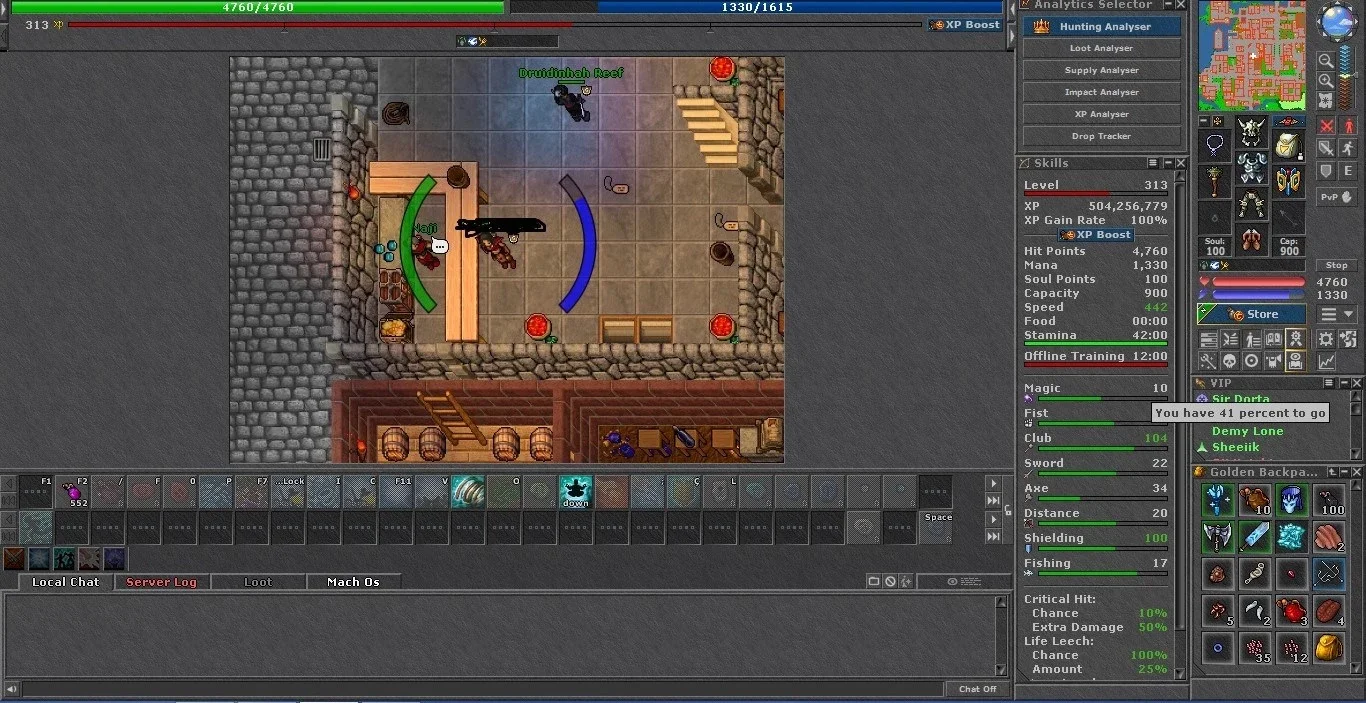Toggle the chat eye visibility button
Image resolution: width=1366 pixels, height=703 pixels.
pos(964,581)
